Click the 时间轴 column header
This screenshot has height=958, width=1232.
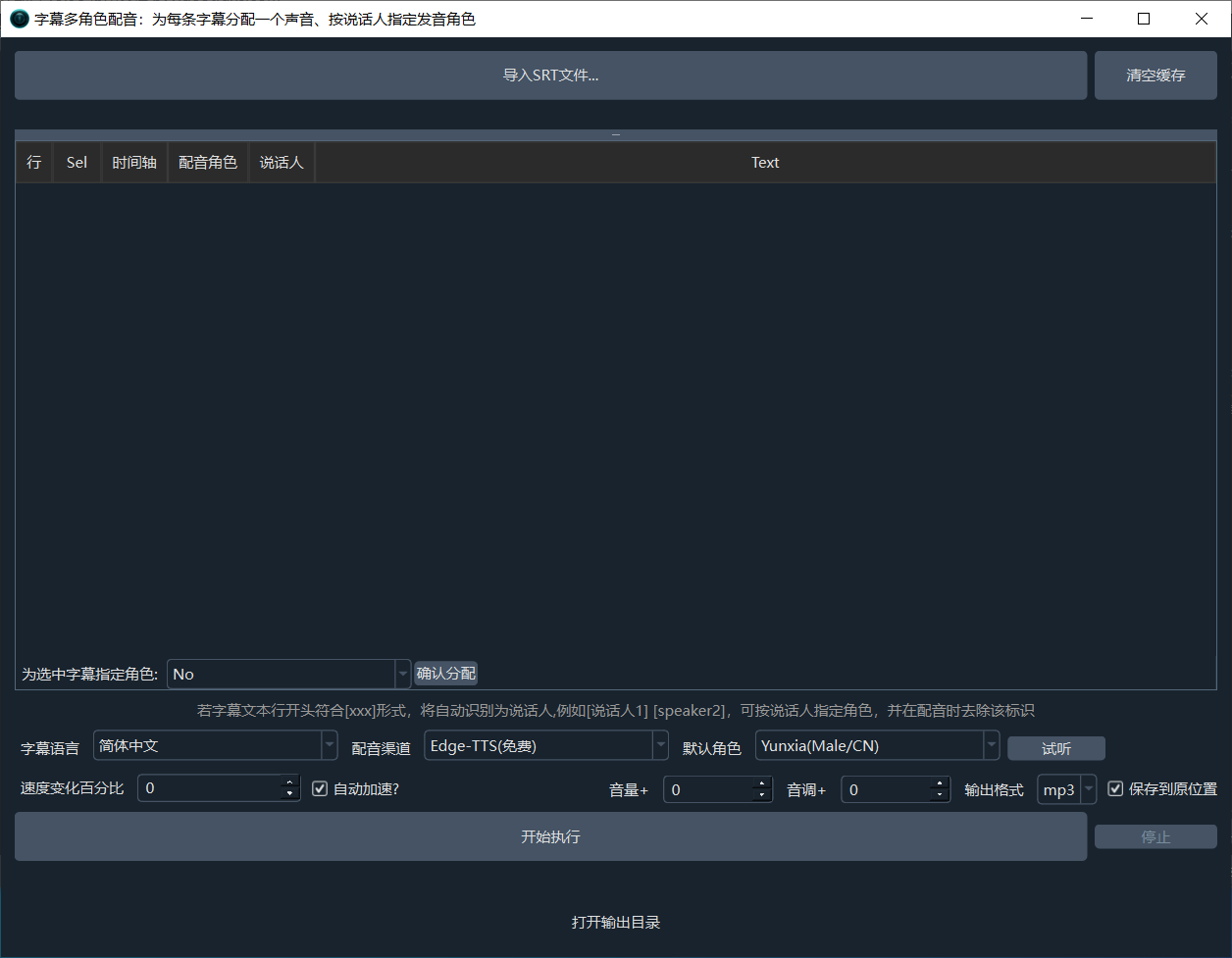tap(134, 163)
